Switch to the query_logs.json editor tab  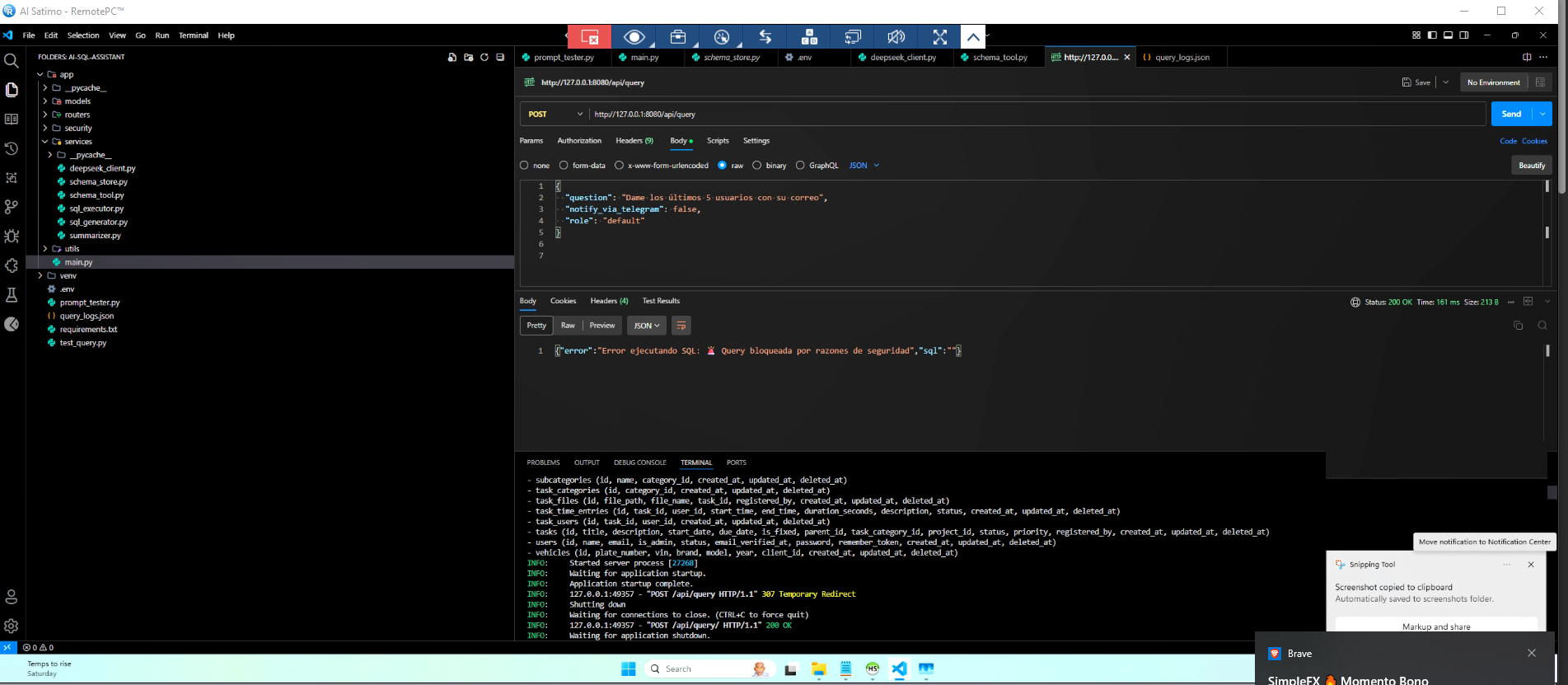1182,58
